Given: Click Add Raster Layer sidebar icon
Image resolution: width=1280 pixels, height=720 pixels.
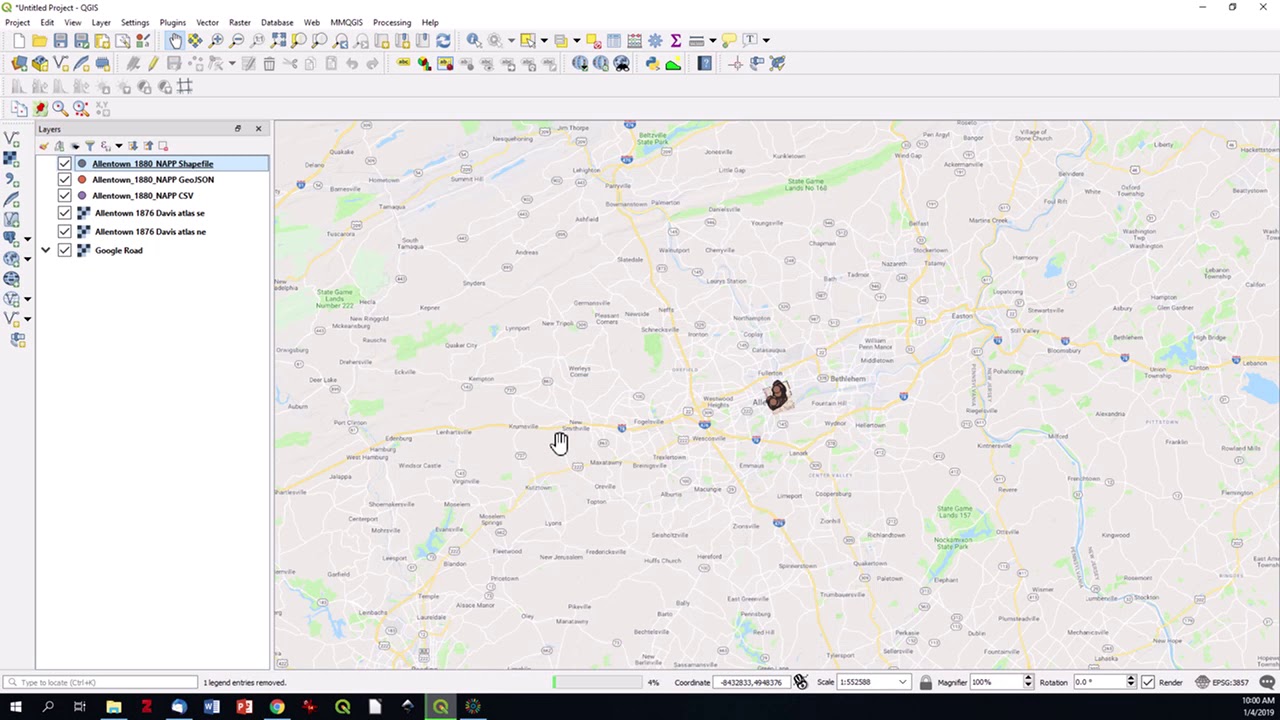Looking at the screenshot, I should pos(12,158).
